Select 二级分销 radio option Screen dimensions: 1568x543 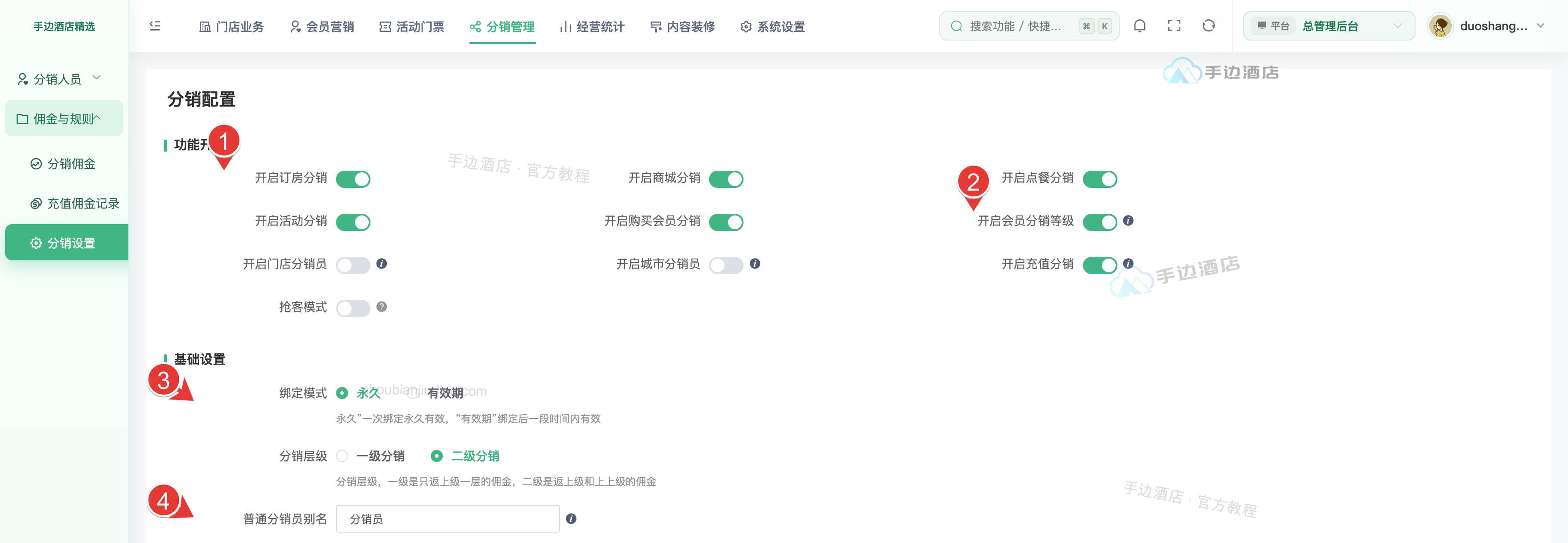tap(436, 456)
